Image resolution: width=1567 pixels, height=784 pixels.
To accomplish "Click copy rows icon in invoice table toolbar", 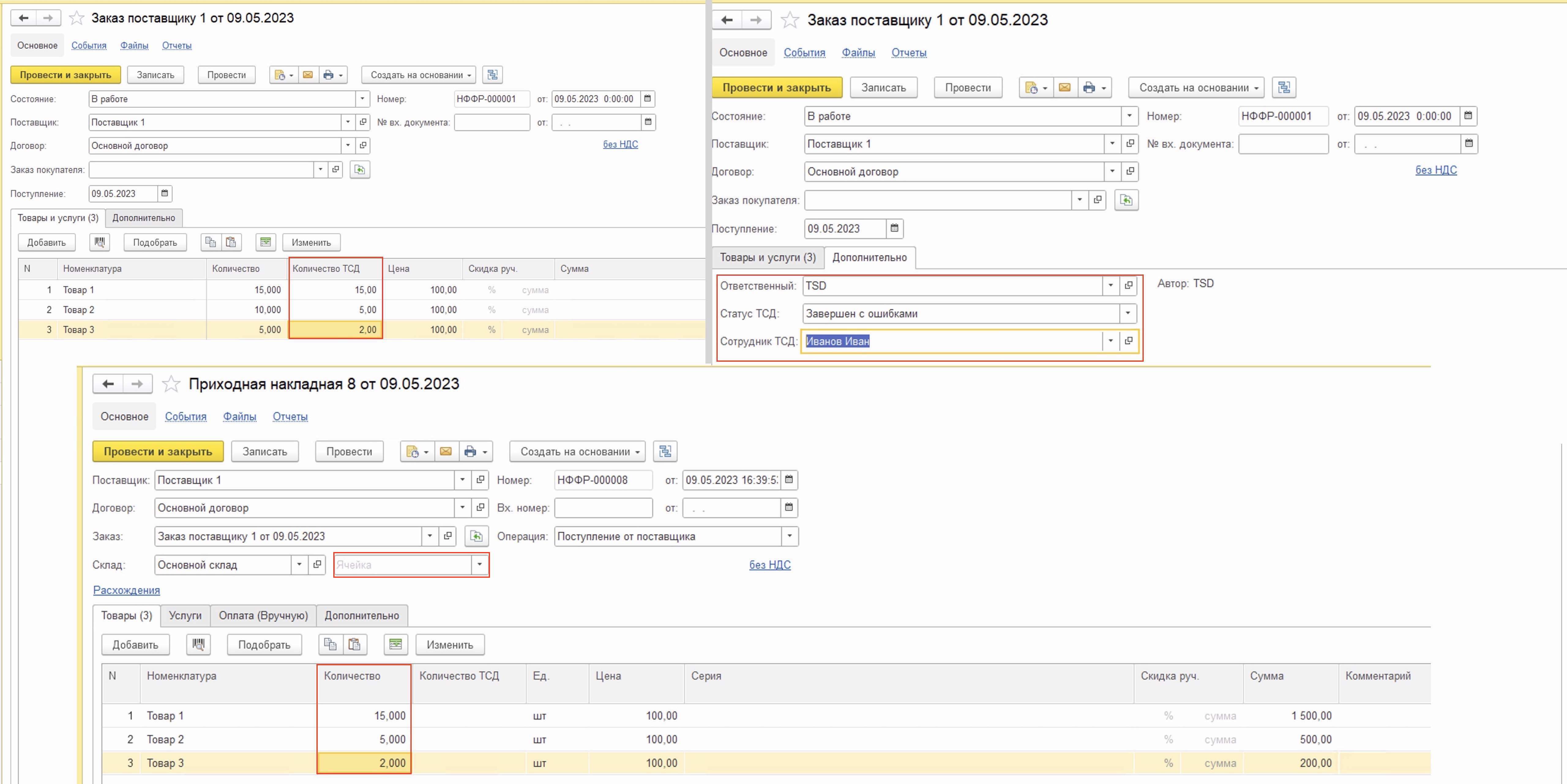I will 330,644.
